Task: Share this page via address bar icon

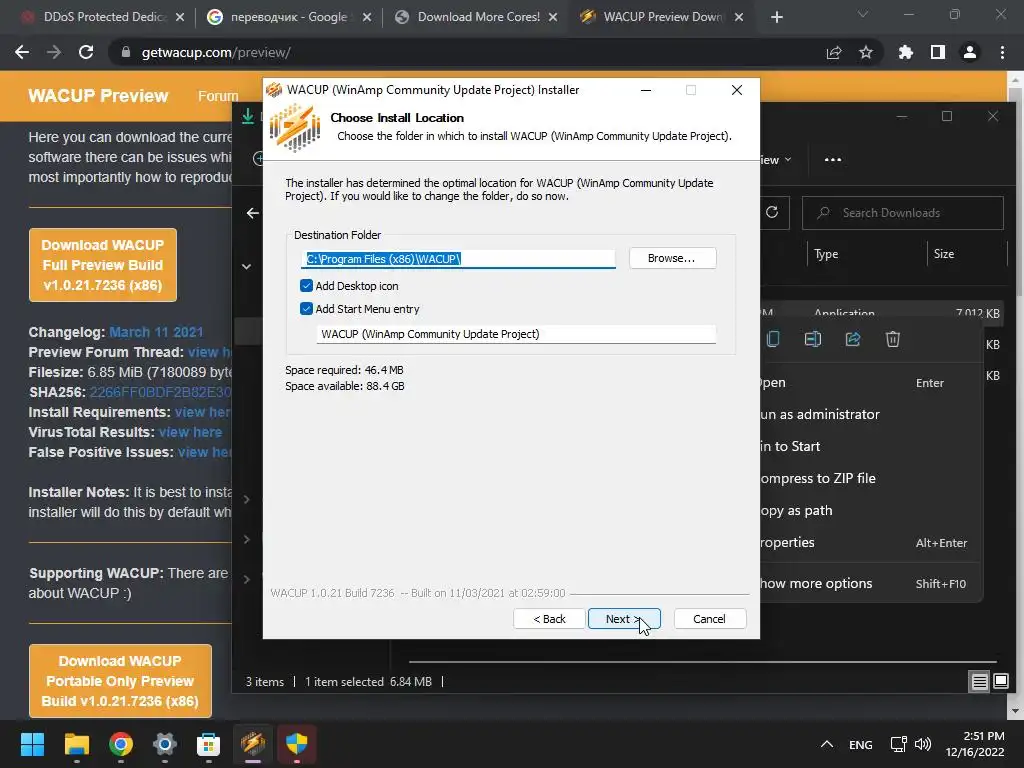Action: pyautogui.click(x=834, y=52)
